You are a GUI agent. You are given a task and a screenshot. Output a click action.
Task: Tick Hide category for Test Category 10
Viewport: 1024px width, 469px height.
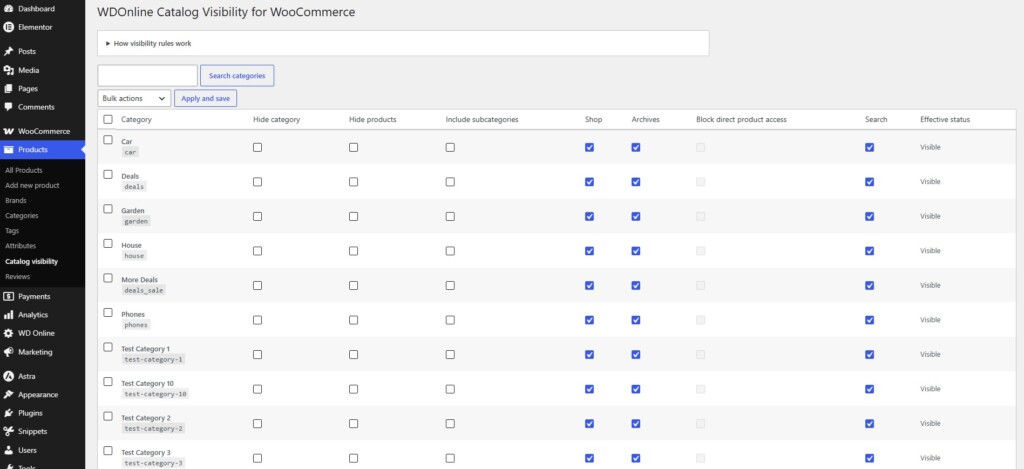point(257,389)
